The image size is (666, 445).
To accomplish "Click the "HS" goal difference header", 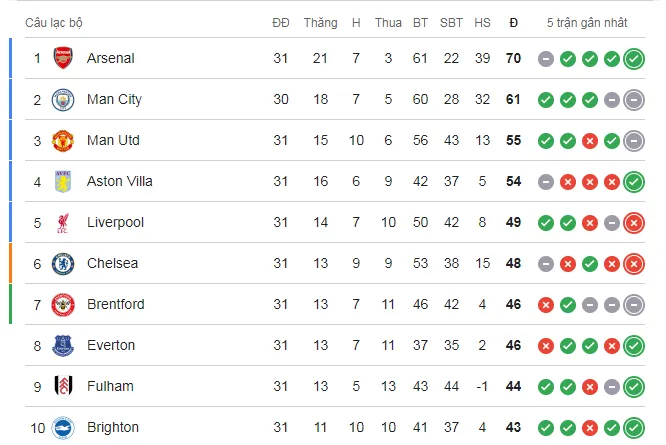I will (482, 22).
